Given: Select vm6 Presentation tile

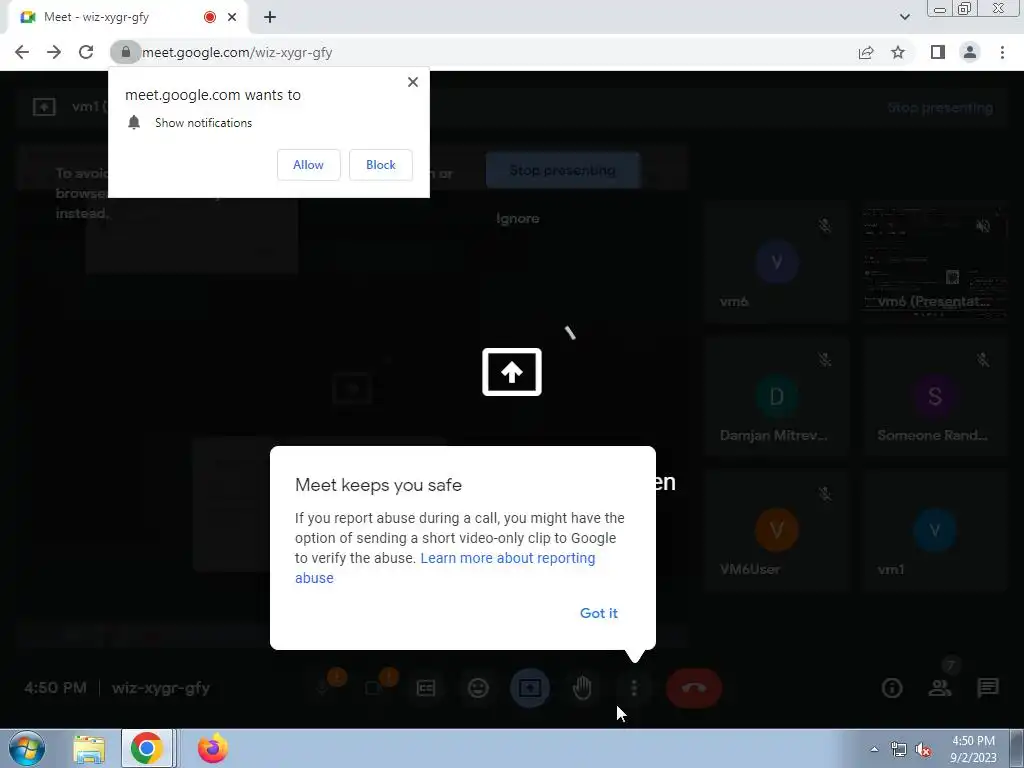Looking at the screenshot, I should click(x=935, y=263).
